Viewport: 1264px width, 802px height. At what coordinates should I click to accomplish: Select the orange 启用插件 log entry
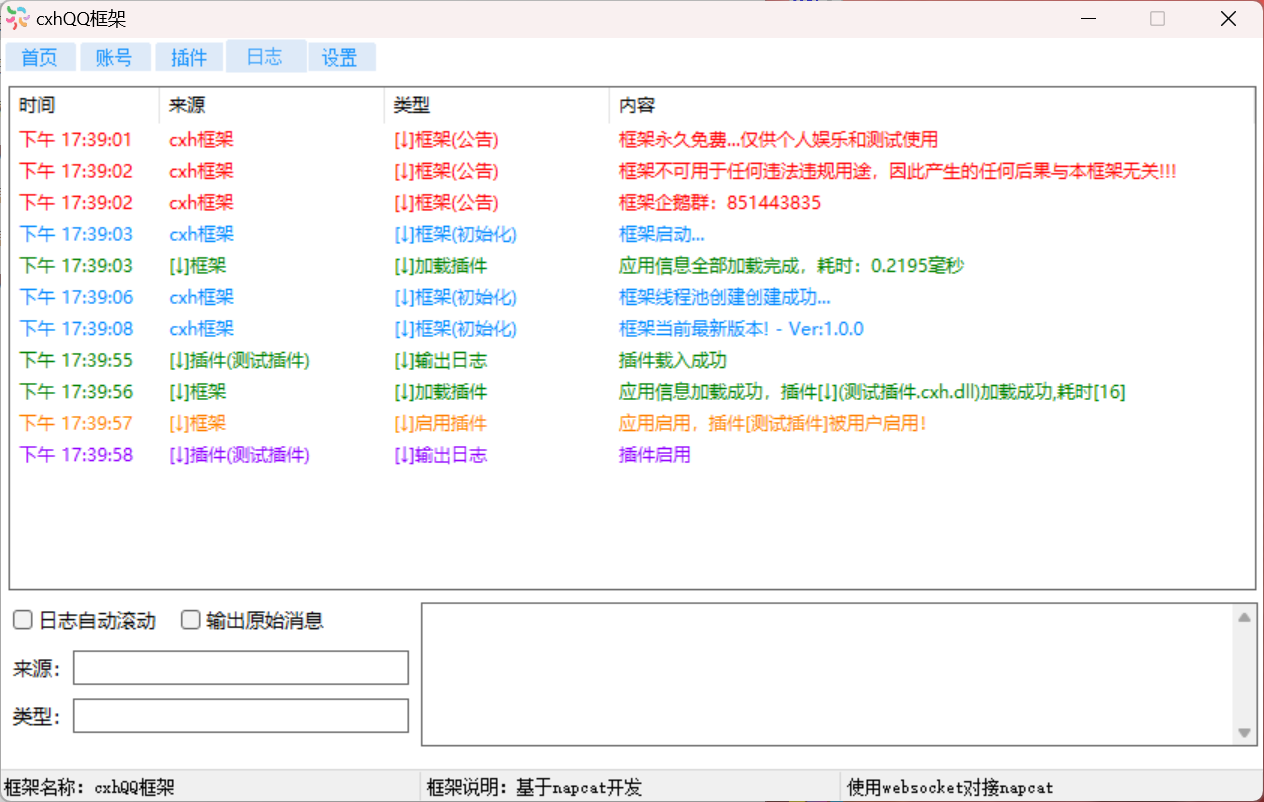440,424
